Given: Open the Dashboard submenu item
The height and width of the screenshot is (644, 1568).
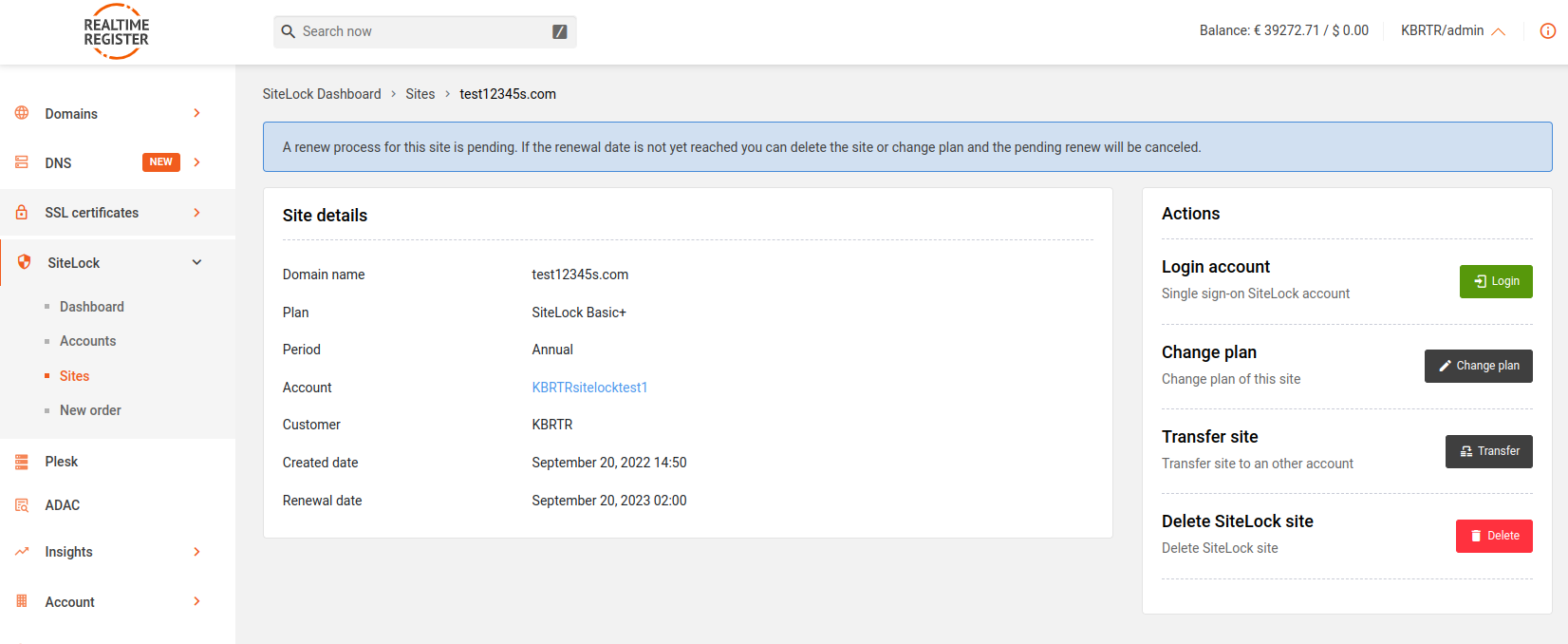Looking at the screenshot, I should click(x=92, y=307).
